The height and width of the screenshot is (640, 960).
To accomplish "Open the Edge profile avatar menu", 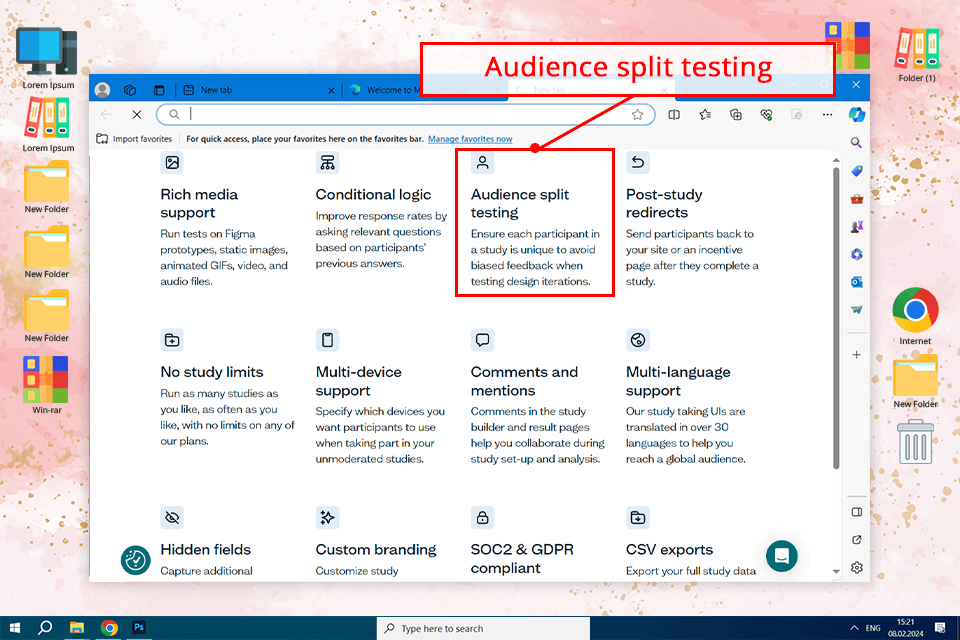I will click(102, 90).
